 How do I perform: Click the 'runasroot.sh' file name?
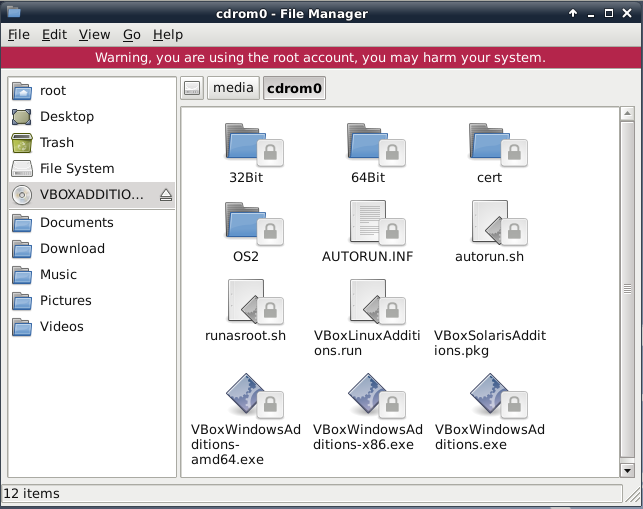click(x=245, y=336)
